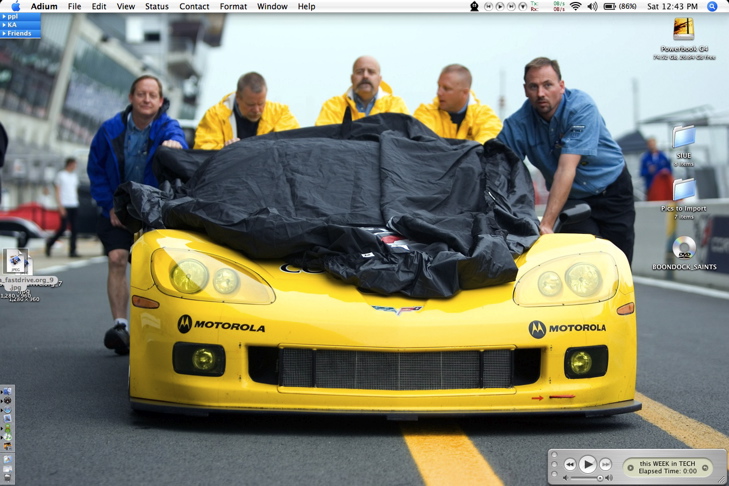Image resolution: width=729 pixels, height=486 pixels.
Task: Click the DVD Player dock icon
Action: [x=7, y=400]
